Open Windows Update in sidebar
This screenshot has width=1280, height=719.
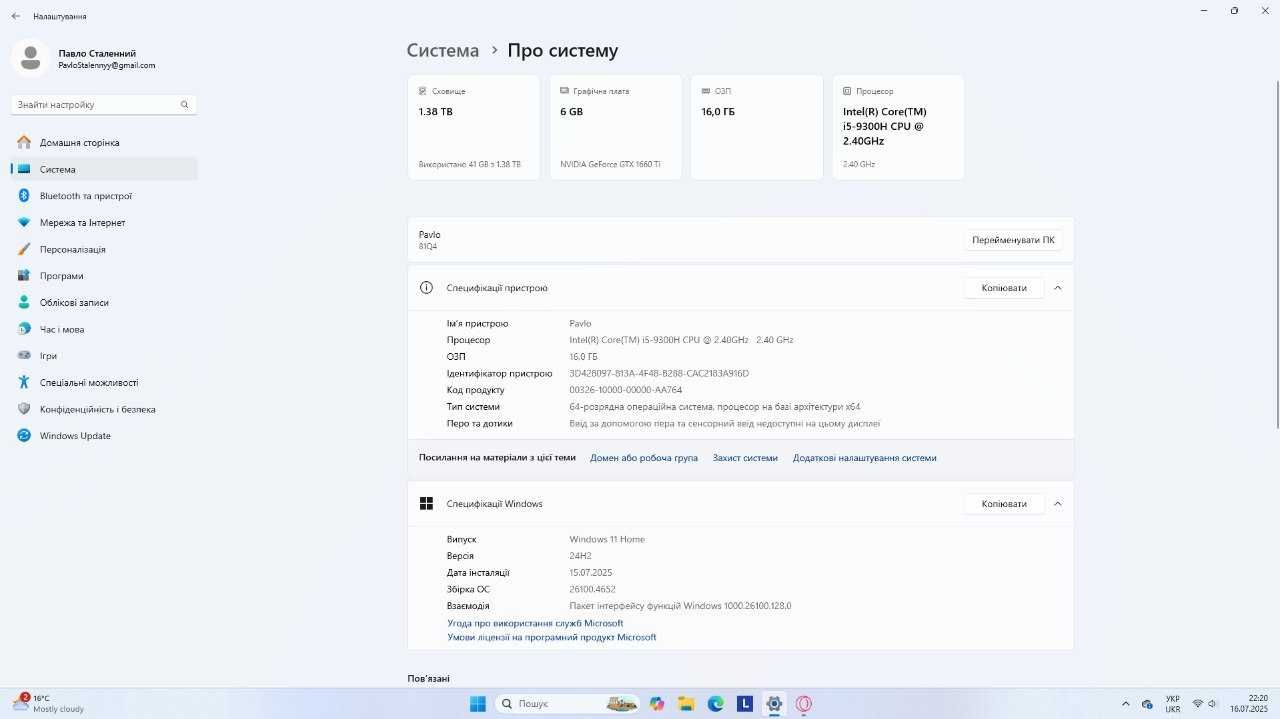104,436
